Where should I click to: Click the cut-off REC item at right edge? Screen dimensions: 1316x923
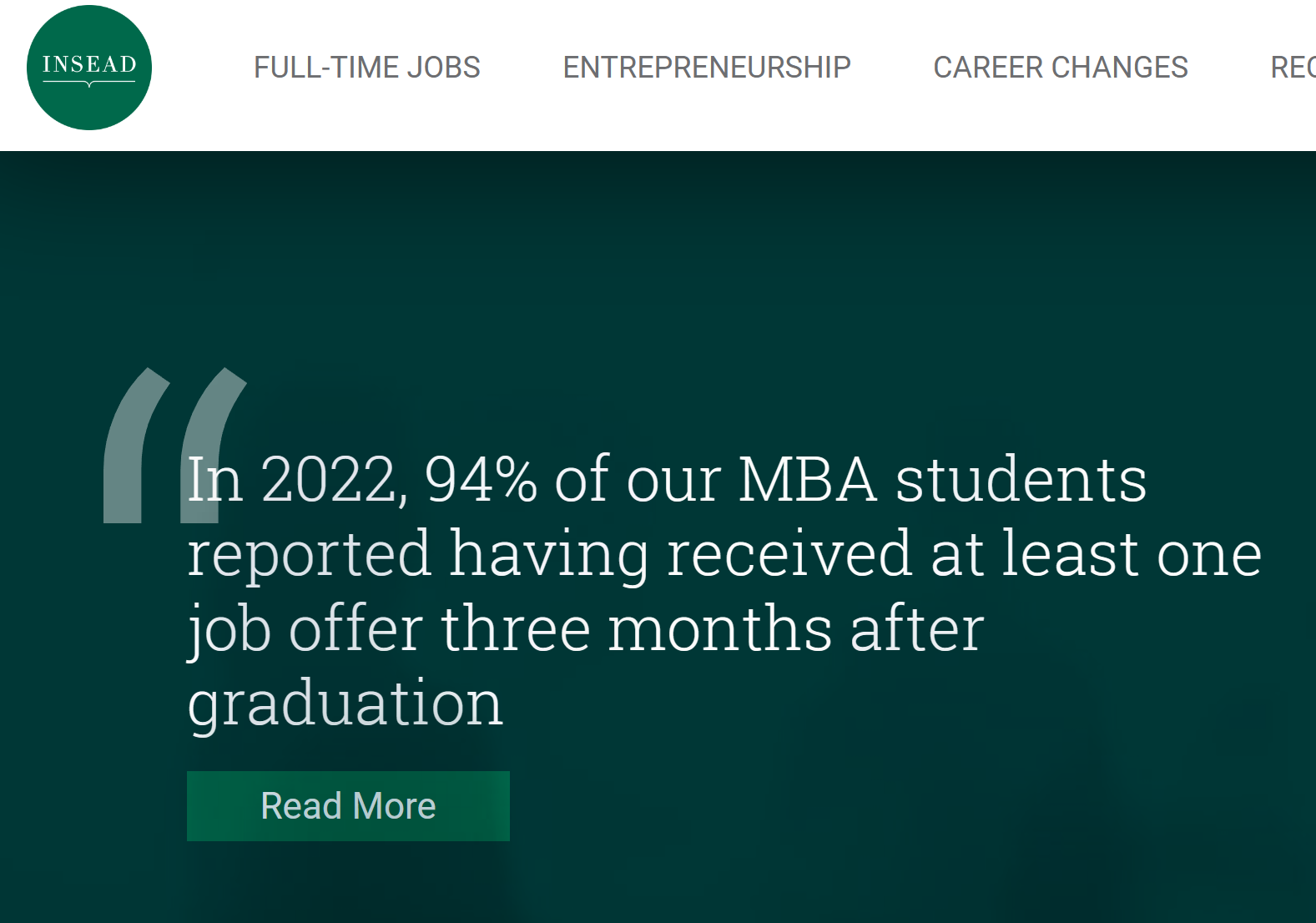(1293, 68)
